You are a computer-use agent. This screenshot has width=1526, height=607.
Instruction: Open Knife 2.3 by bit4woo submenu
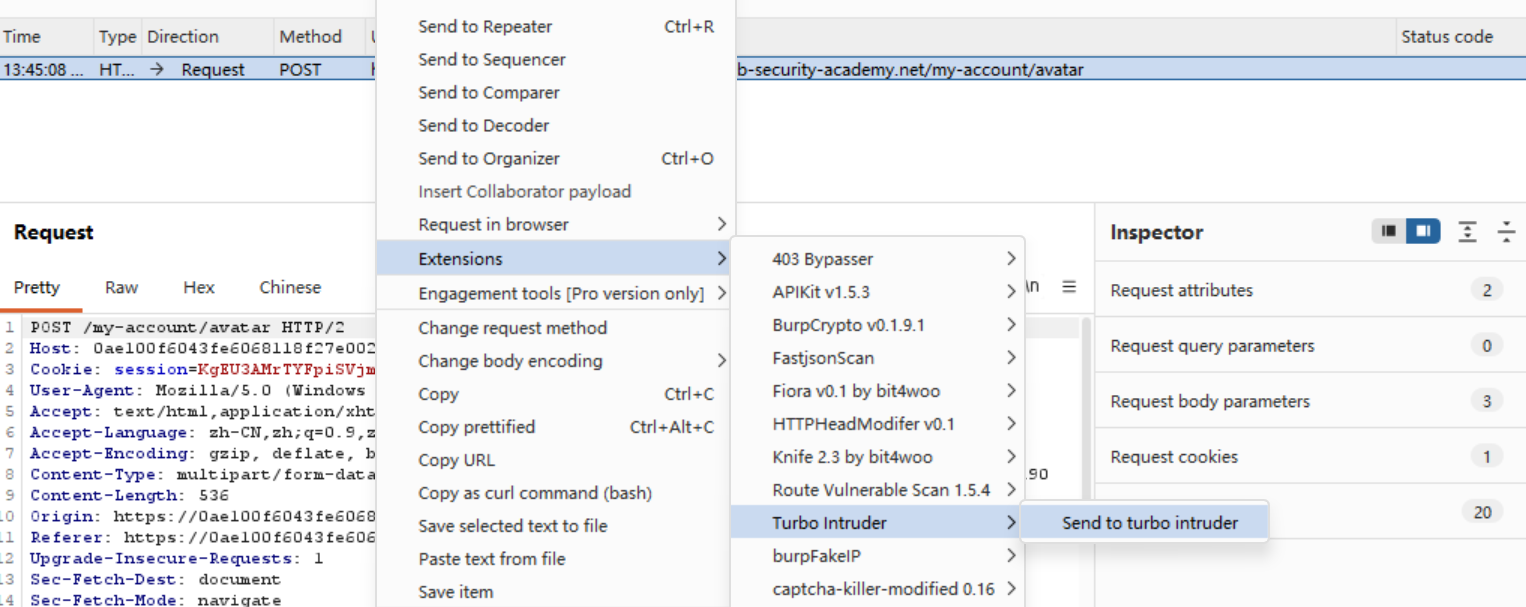pyautogui.click(x=878, y=457)
